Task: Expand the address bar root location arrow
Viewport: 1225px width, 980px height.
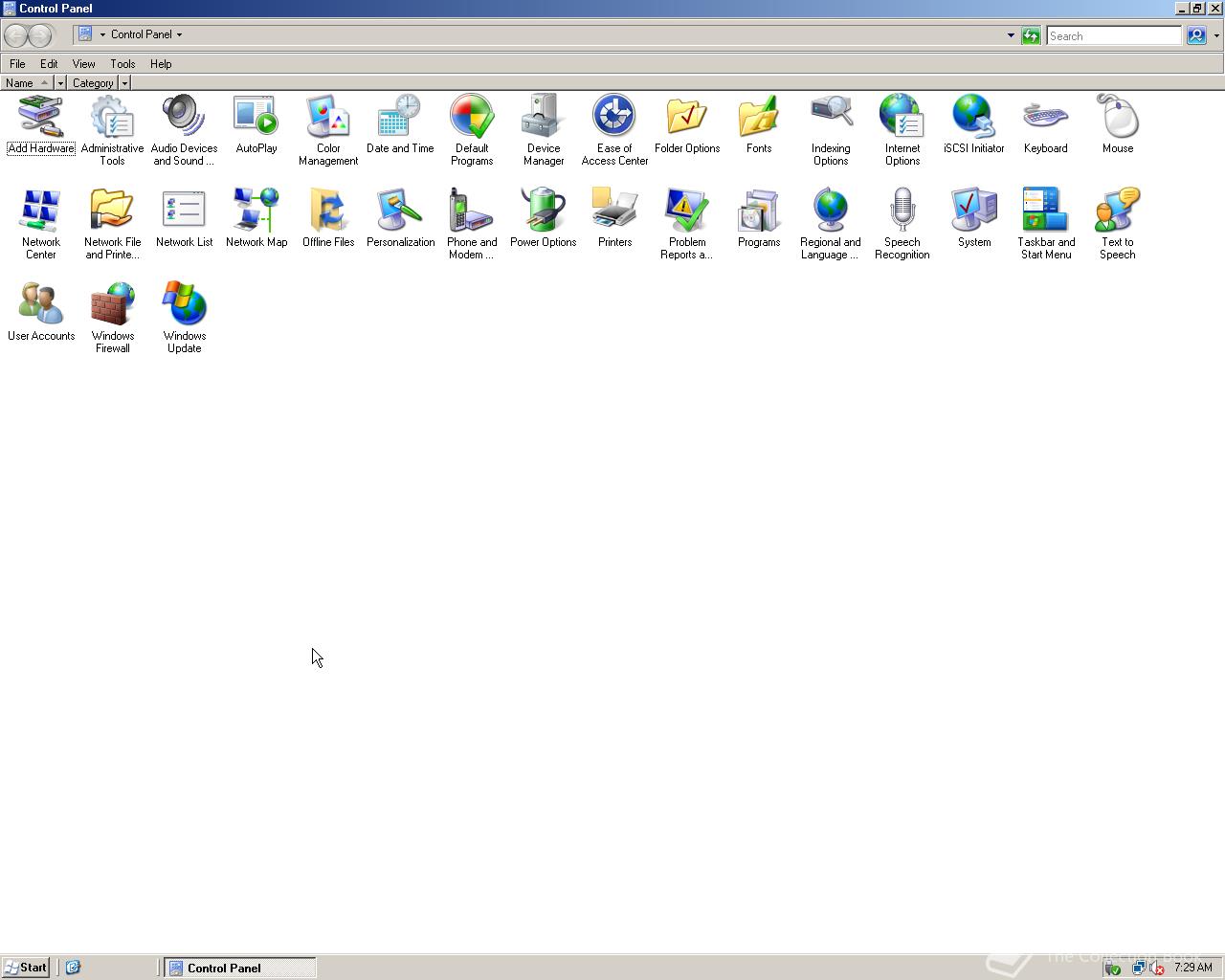Action: point(102,34)
